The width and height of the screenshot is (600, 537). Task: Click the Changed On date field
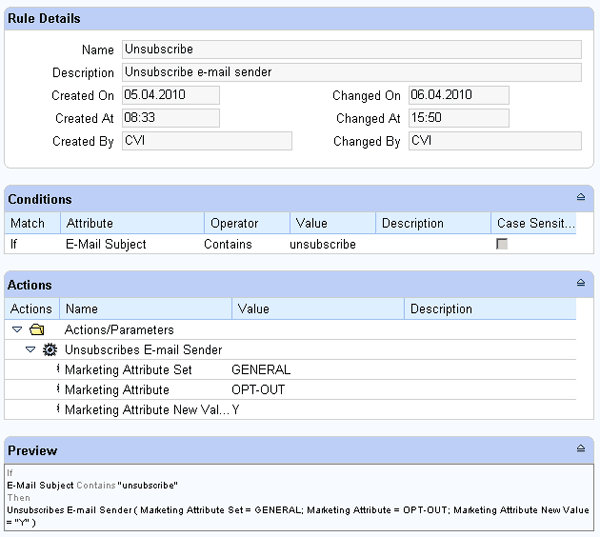point(458,95)
